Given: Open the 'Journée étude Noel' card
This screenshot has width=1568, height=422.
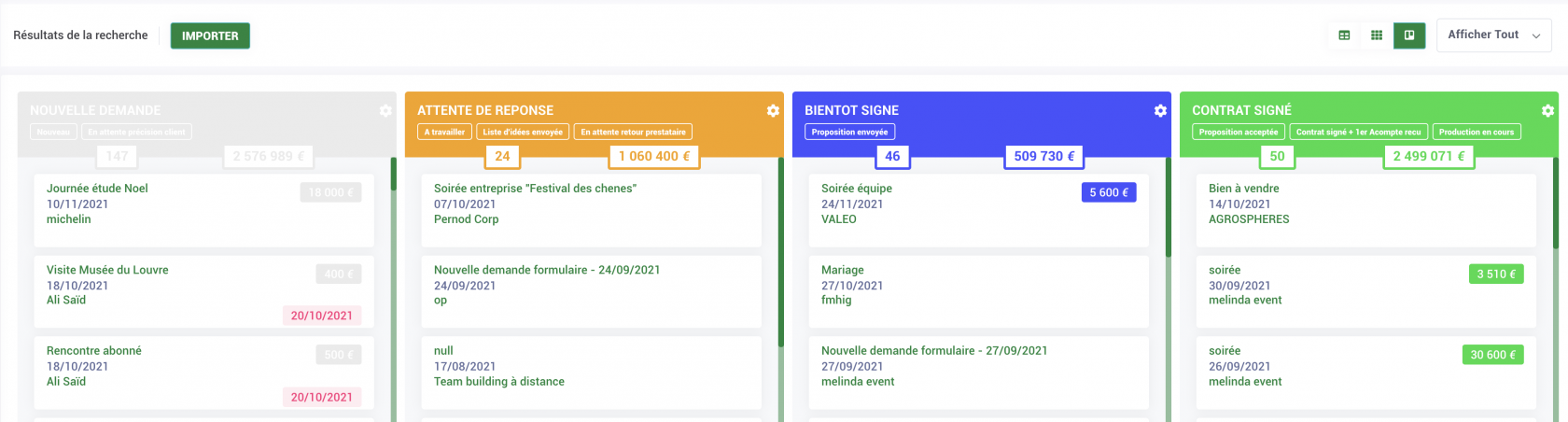Looking at the screenshot, I should coord(97,189).
